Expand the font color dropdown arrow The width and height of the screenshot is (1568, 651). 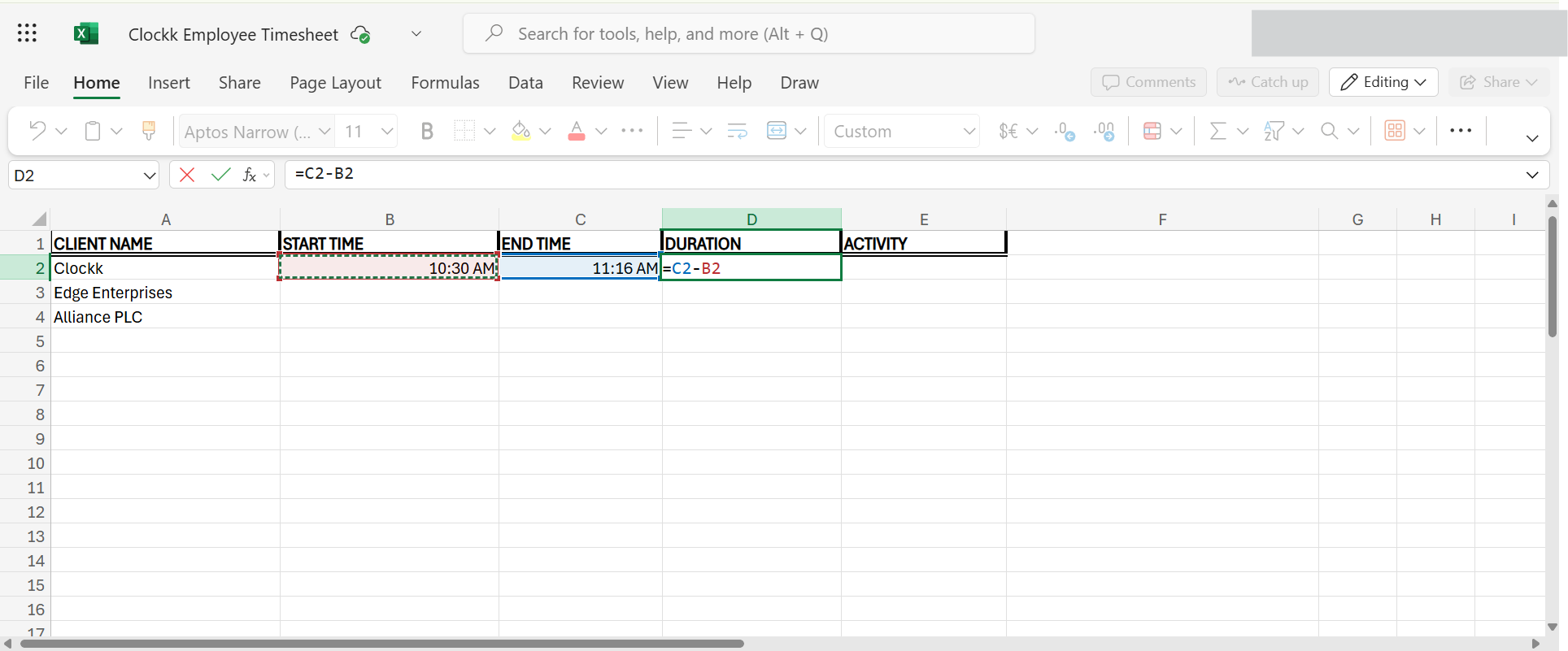click(x=601, y=131)
